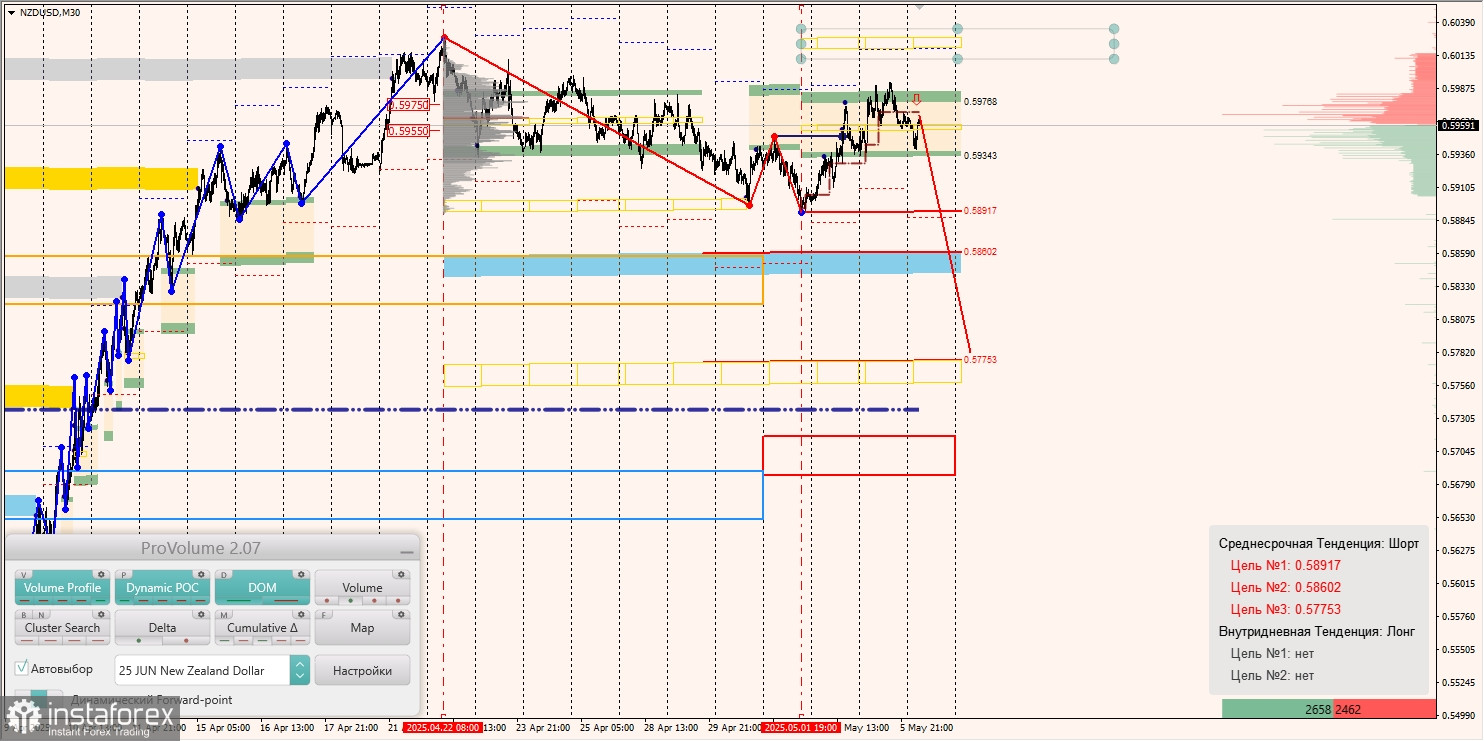Click the 0.59550 price label
This screenshot has height=741, width=1484.
tap(411, 131)
